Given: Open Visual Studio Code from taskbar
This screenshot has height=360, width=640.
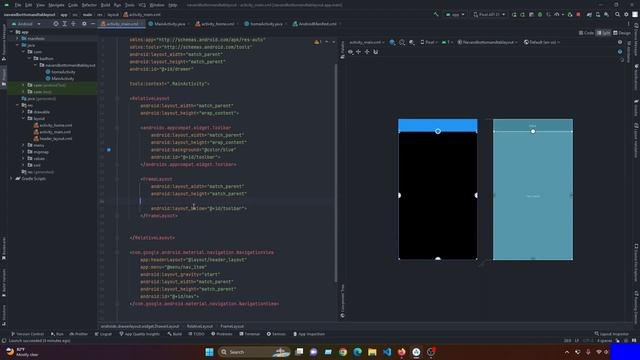Looking at the screenshot, I should 387,352.
